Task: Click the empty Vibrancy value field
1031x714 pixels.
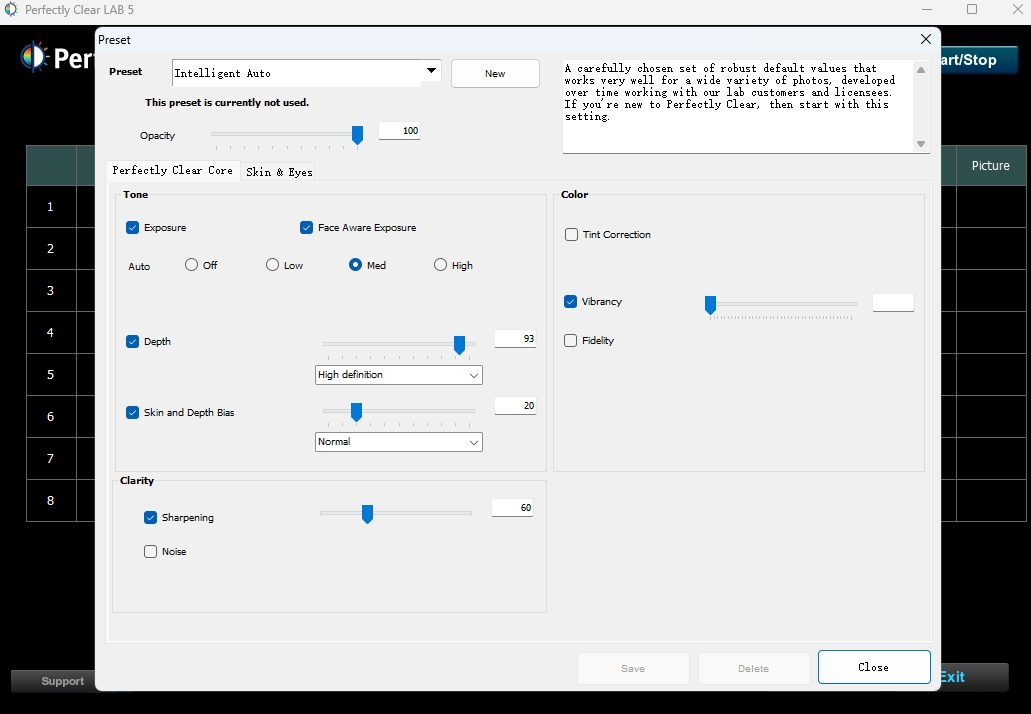Action: pos(893,302)
